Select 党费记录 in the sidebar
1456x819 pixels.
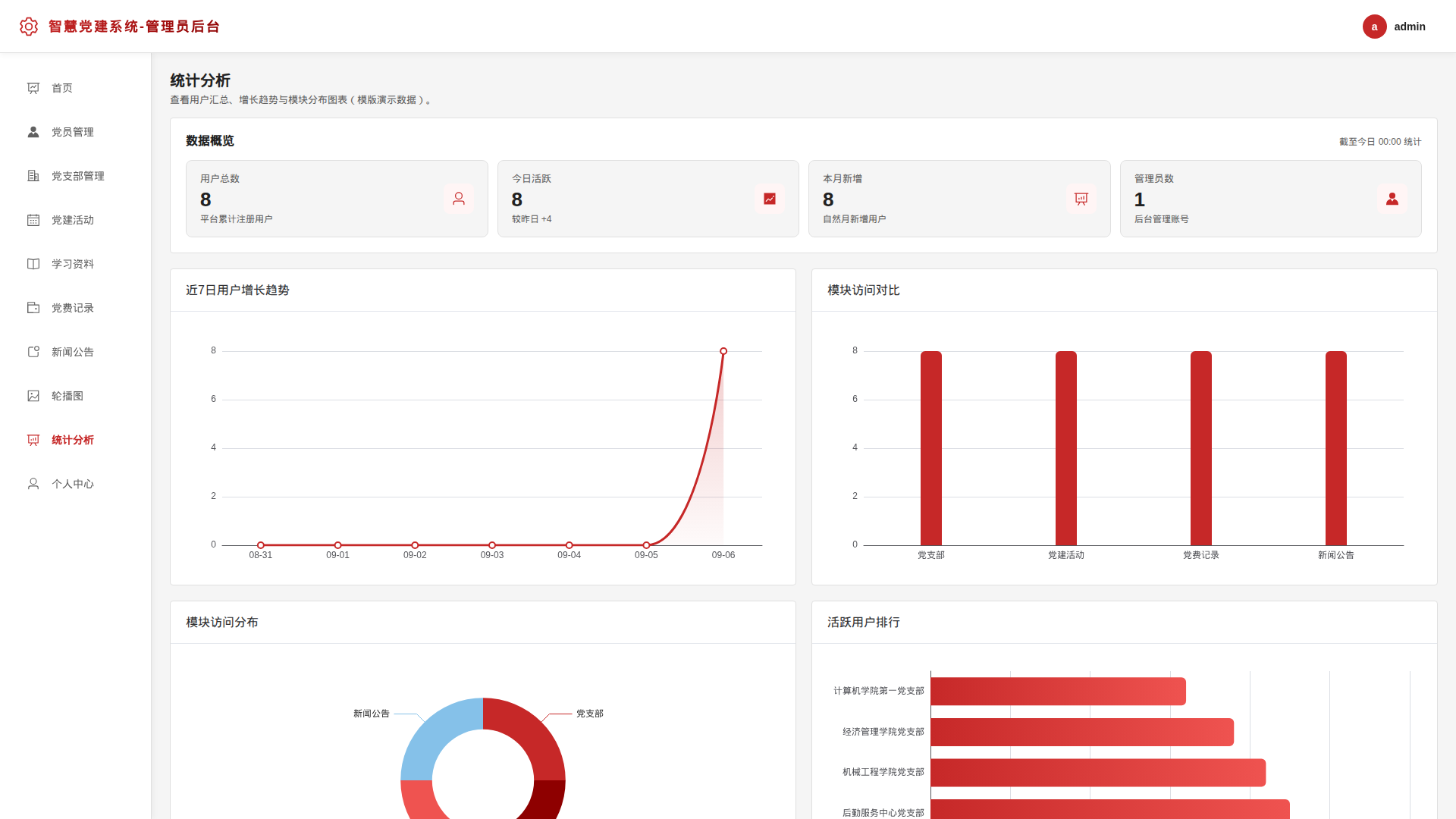click(x=76, y=308)
